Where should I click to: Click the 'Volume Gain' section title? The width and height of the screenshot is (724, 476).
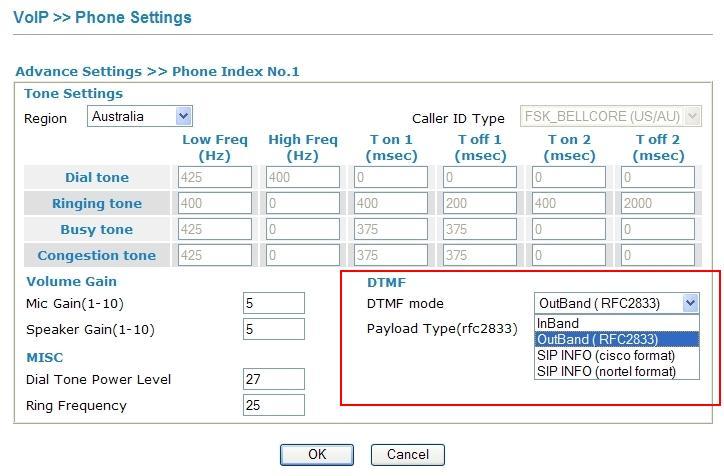(72, 281)
